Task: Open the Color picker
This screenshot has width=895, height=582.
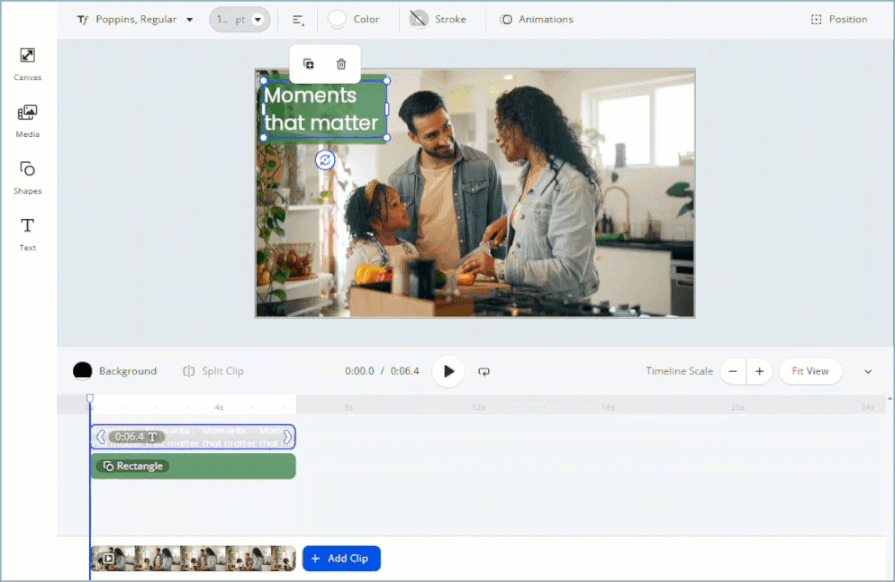Action: (357, 19)
